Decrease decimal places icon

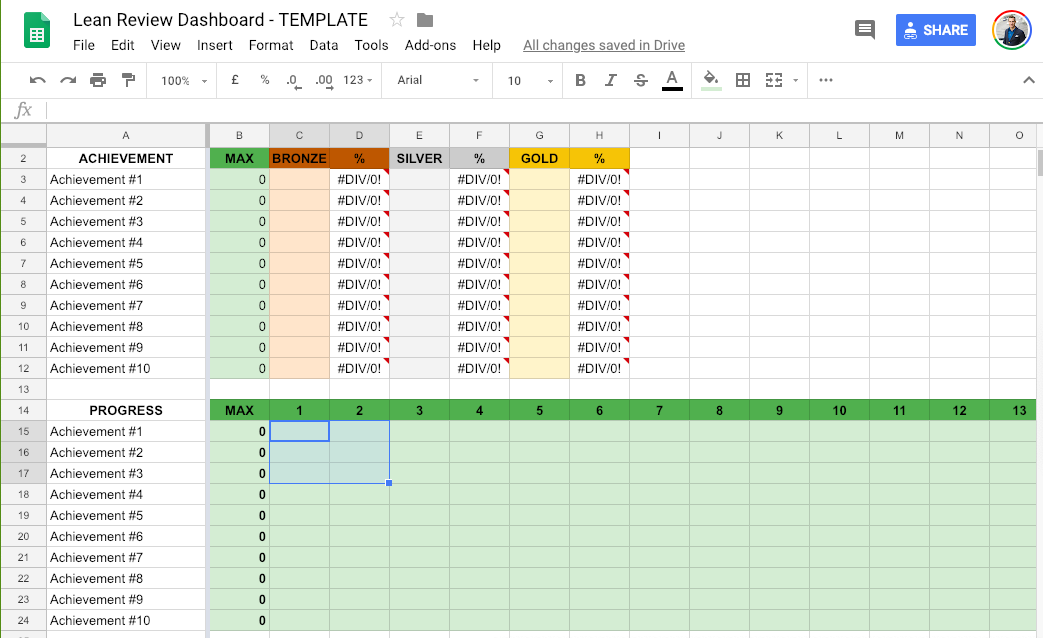coord(293,81)
